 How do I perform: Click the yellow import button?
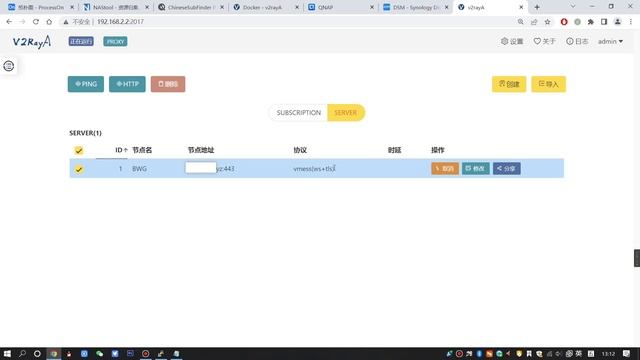pyautogui.click(x=549, y=84)
